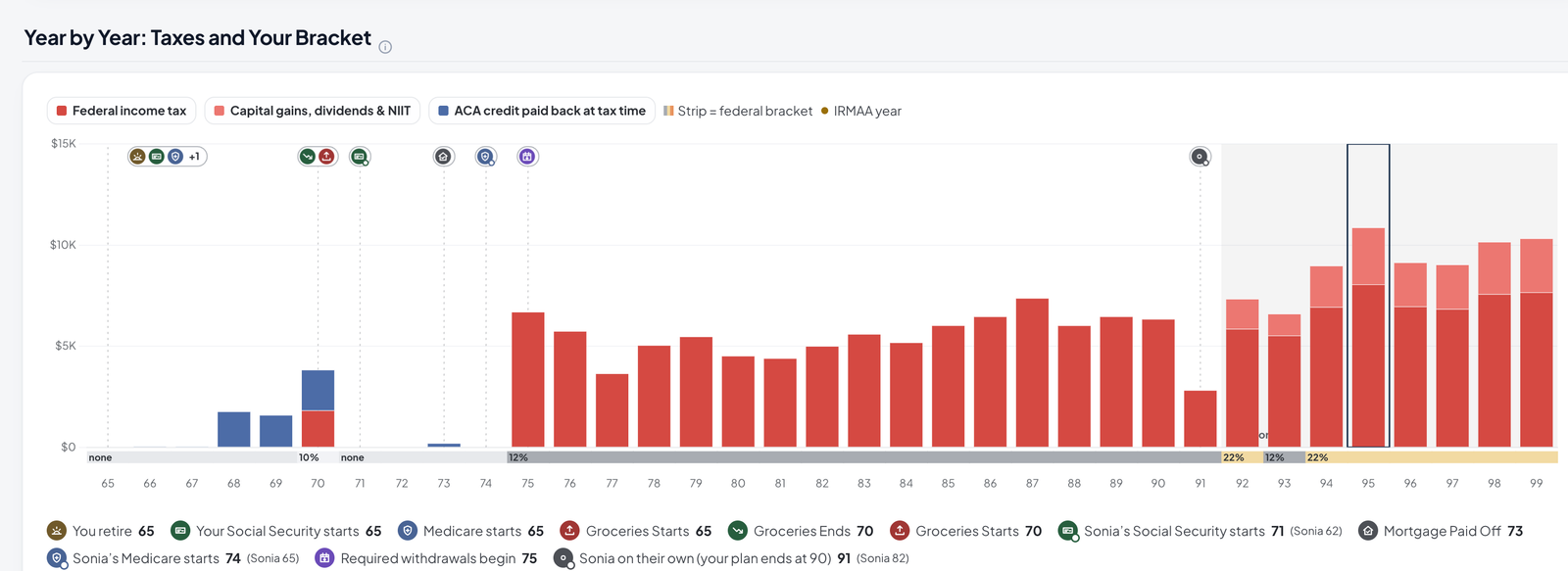
Task: Click the 'Medicare starts 65' legend text
Action: (483, 531)
